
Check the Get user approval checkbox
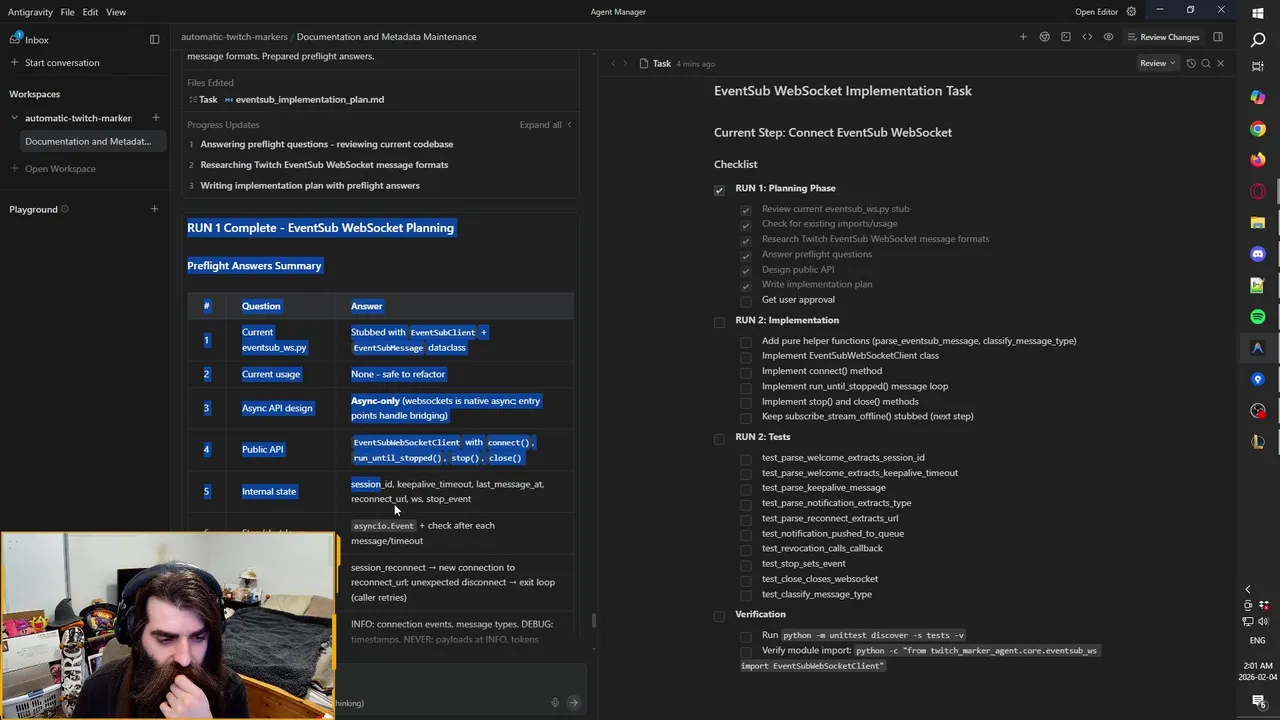tap(746, 300)
